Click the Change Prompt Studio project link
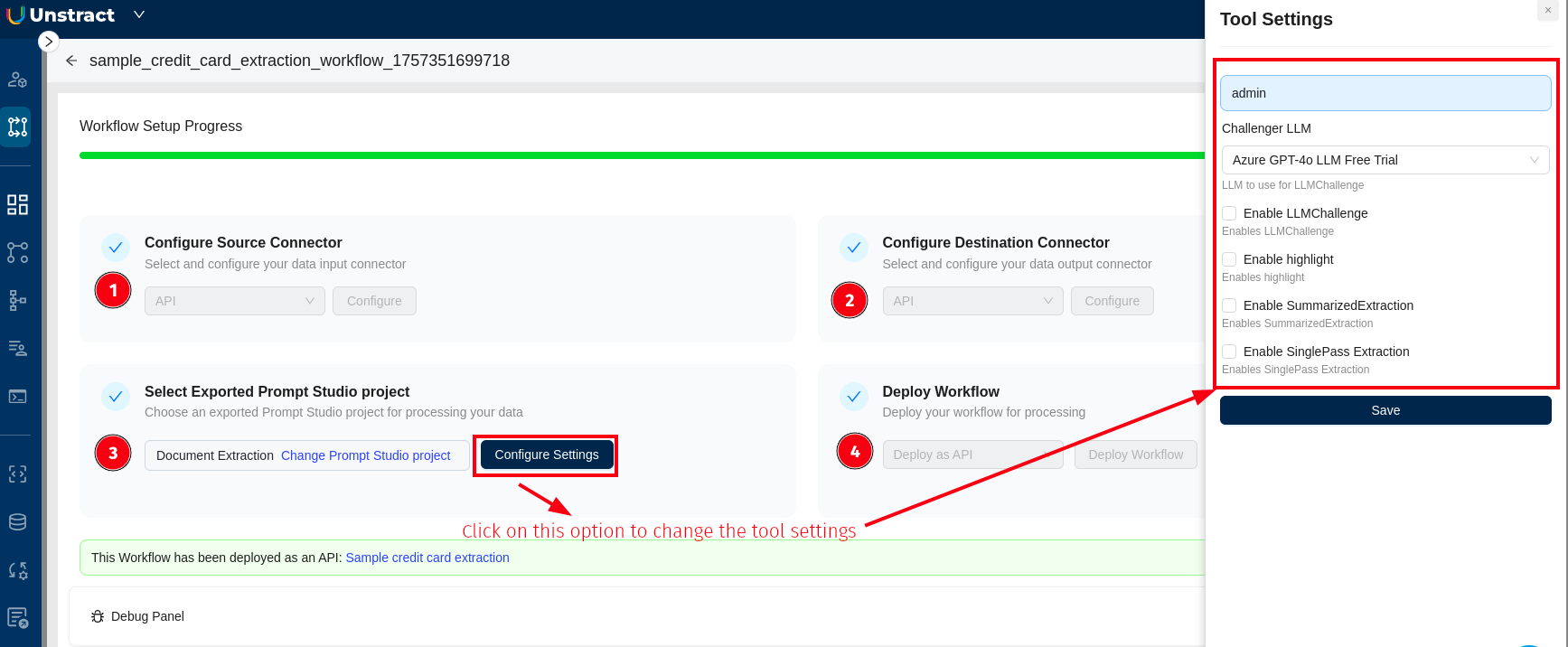This screenshot has width=1568, height=647. click(x=365, y=455)
